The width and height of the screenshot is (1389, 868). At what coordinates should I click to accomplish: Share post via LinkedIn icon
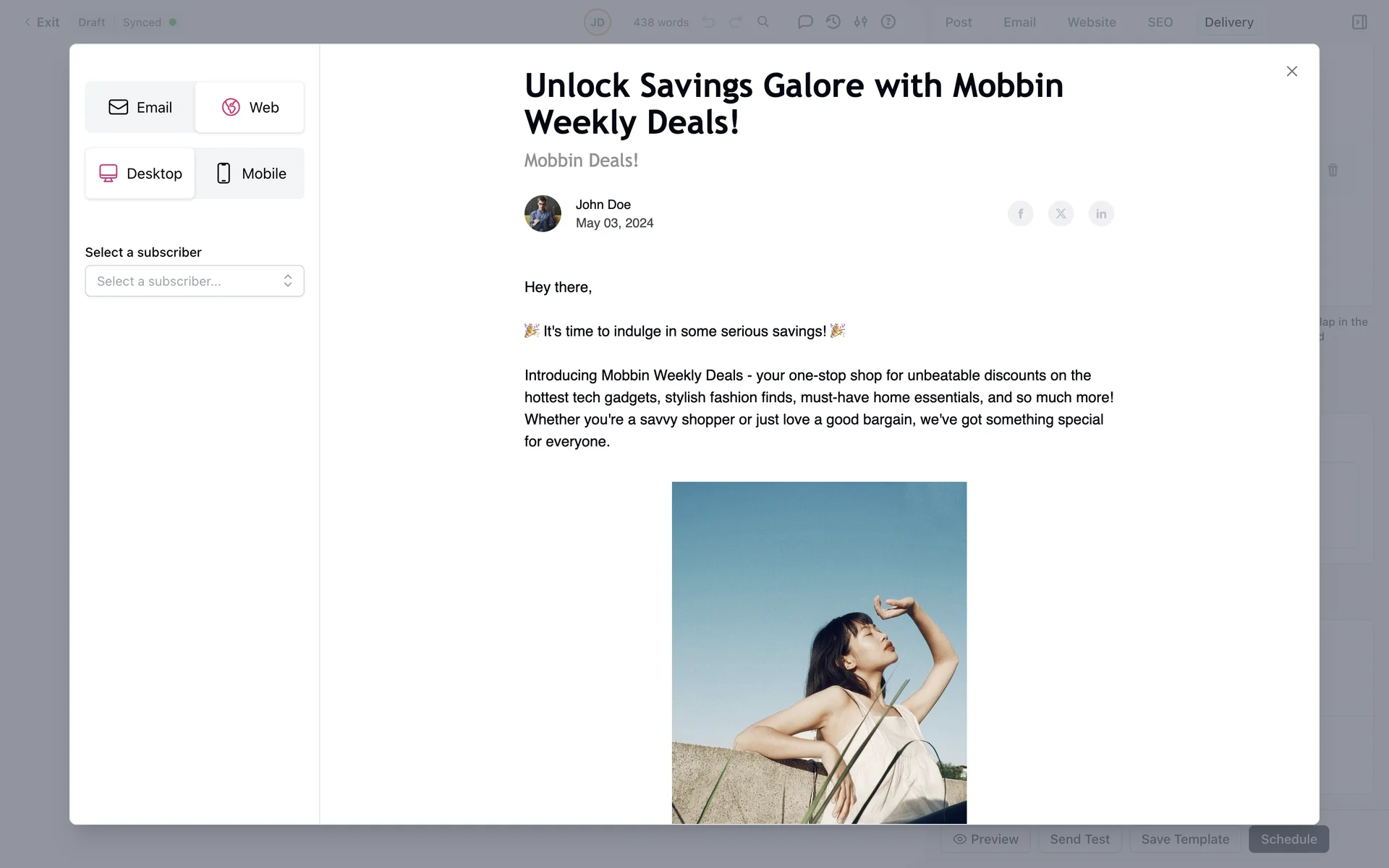coord(1101,213)
